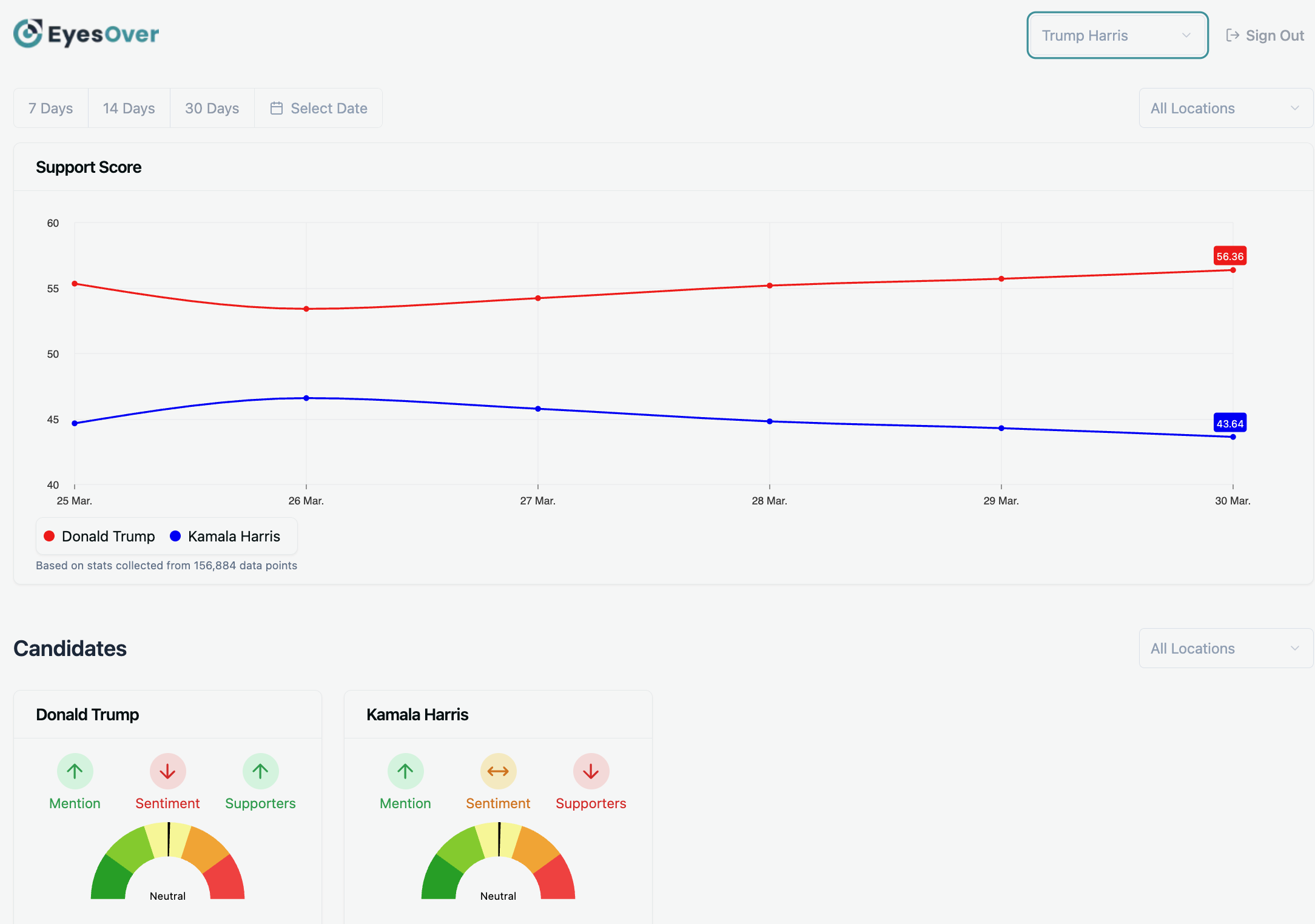
Task: Click Harris's Sentiment sideways-arrow icon
Action: click(x=498, y=771)
